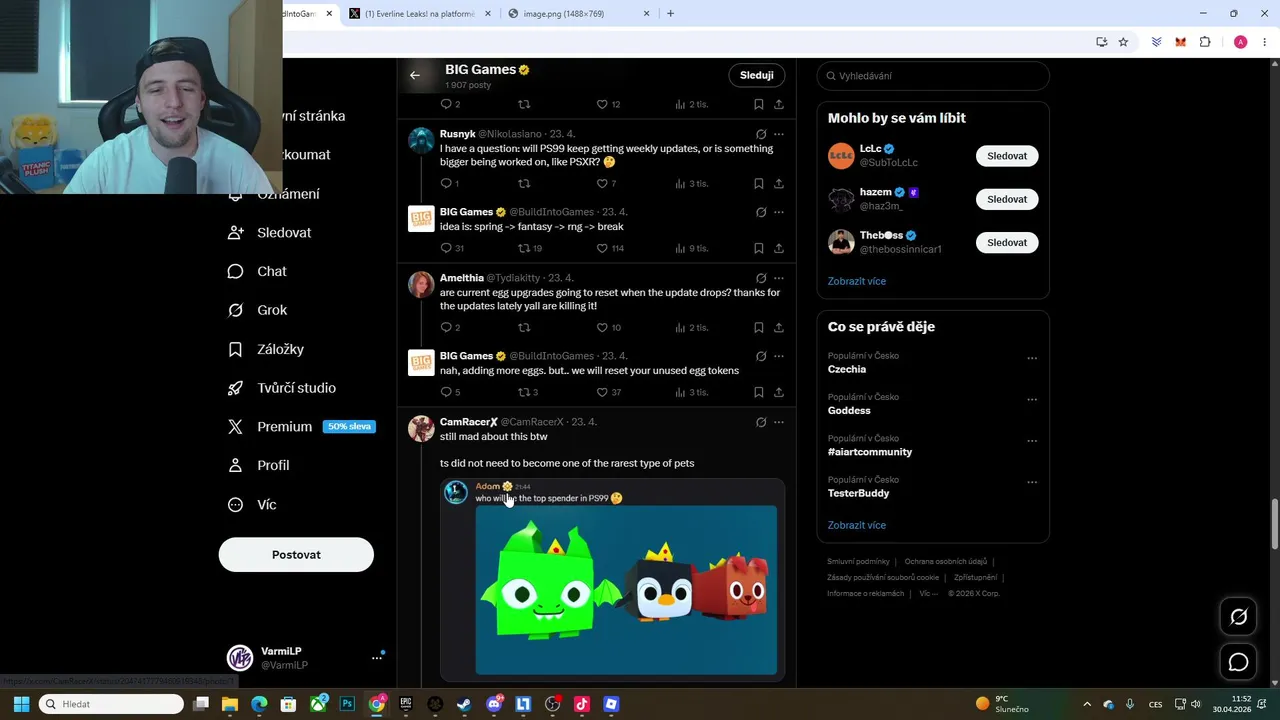Open more options on CamRacerX's post
Image resolution: width=1280 pixels, height=720 pixels.
(778, 422)
